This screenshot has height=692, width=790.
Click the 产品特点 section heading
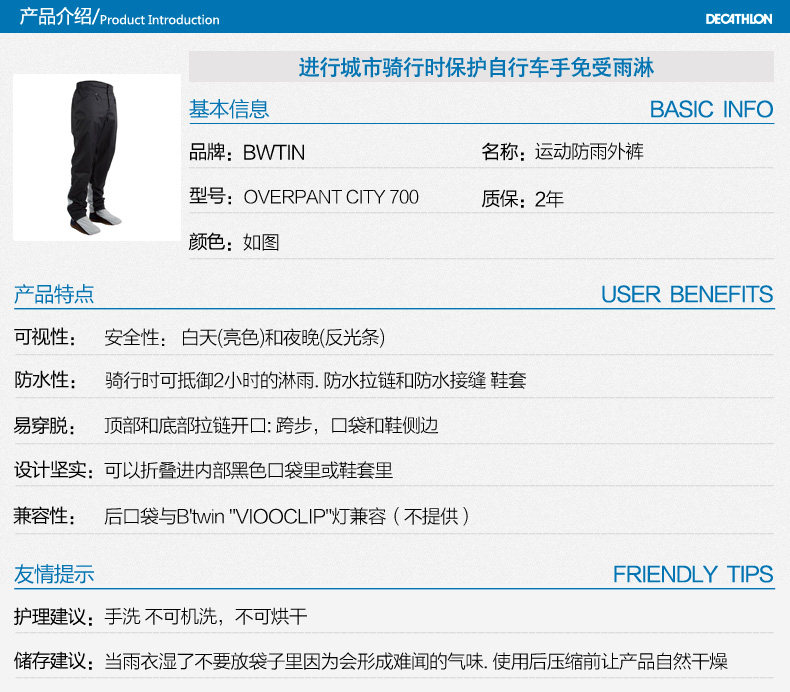click(x=54, y=294)
